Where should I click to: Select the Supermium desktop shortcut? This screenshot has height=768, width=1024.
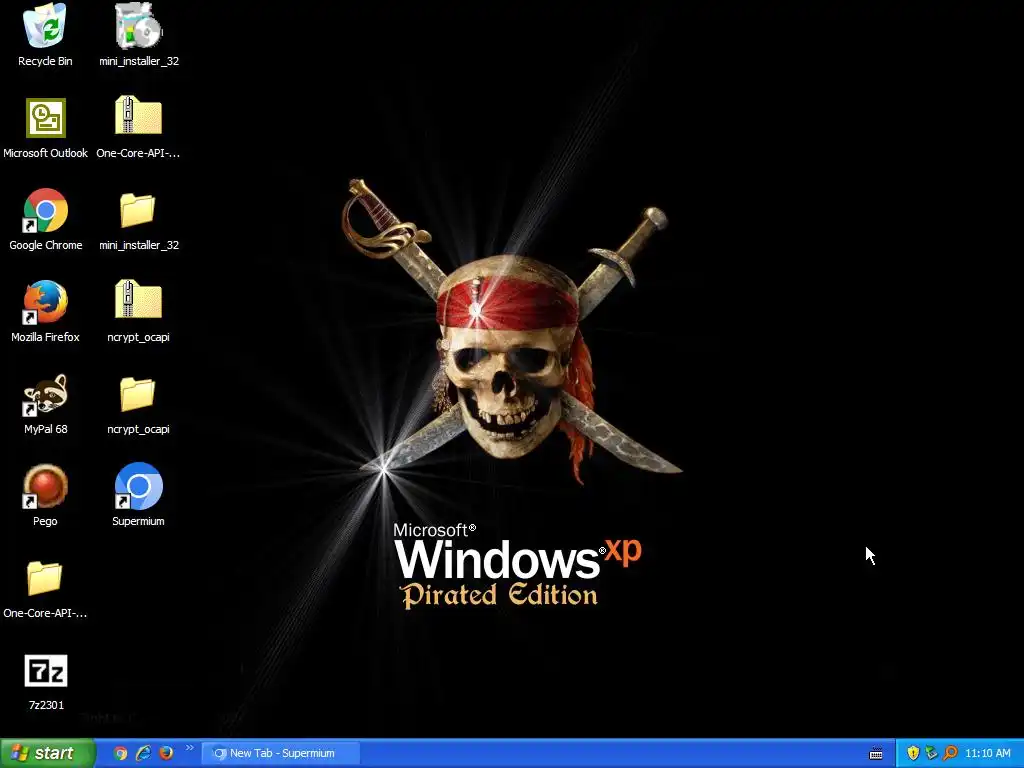pos(138,487)
